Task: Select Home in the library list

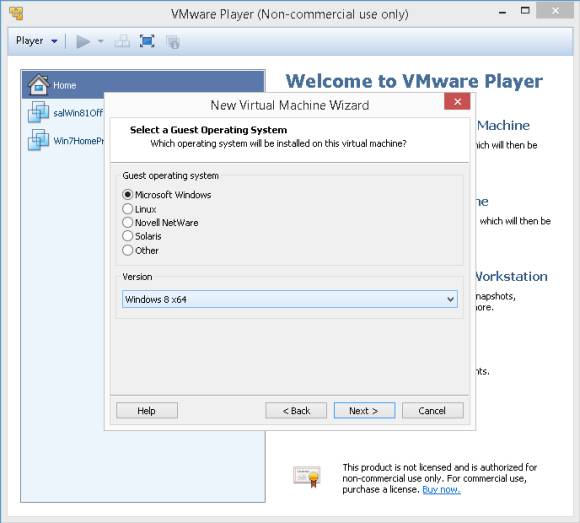Action: coord(143,85)
